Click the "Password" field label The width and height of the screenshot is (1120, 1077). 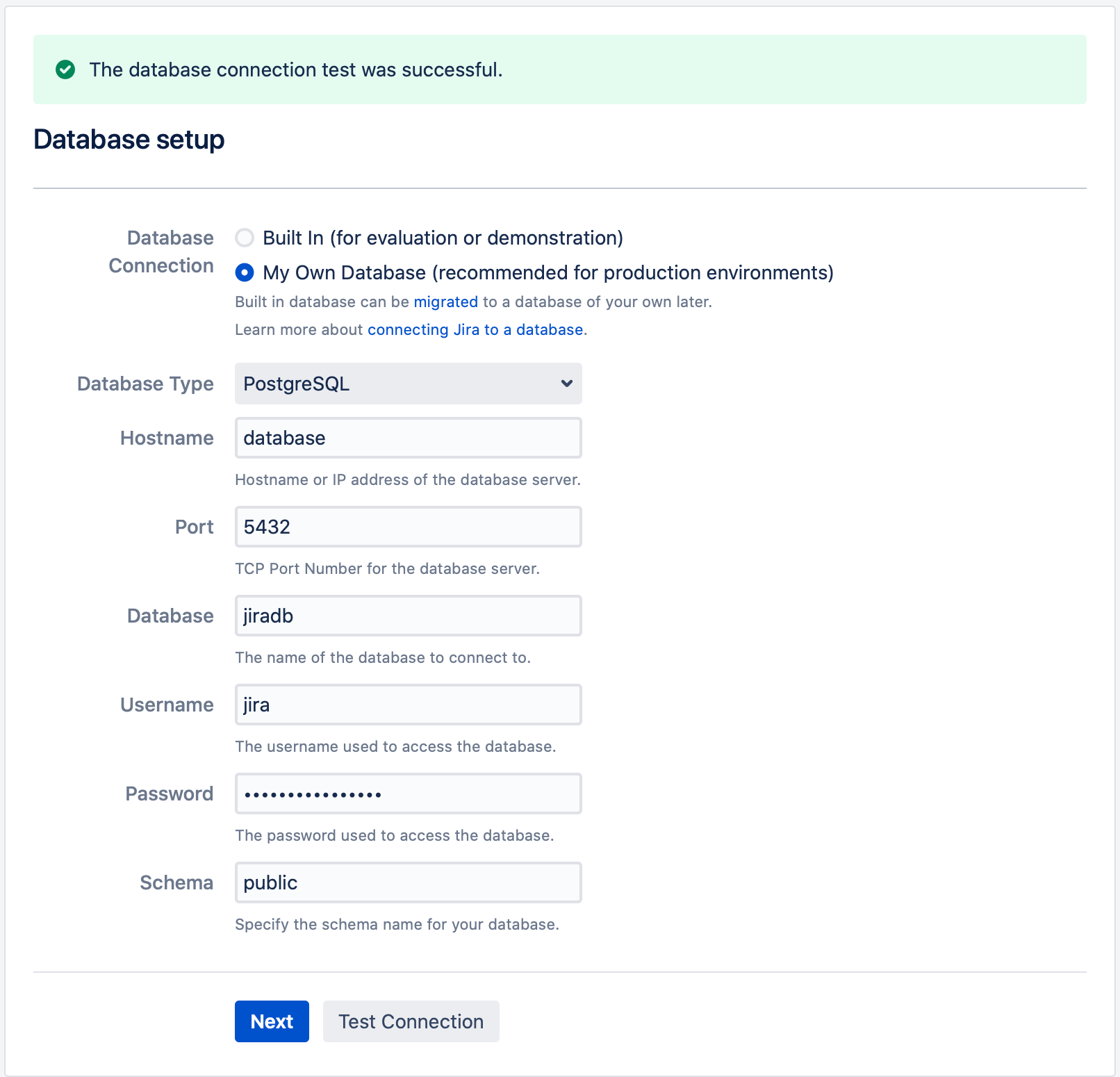pos(169,794)
